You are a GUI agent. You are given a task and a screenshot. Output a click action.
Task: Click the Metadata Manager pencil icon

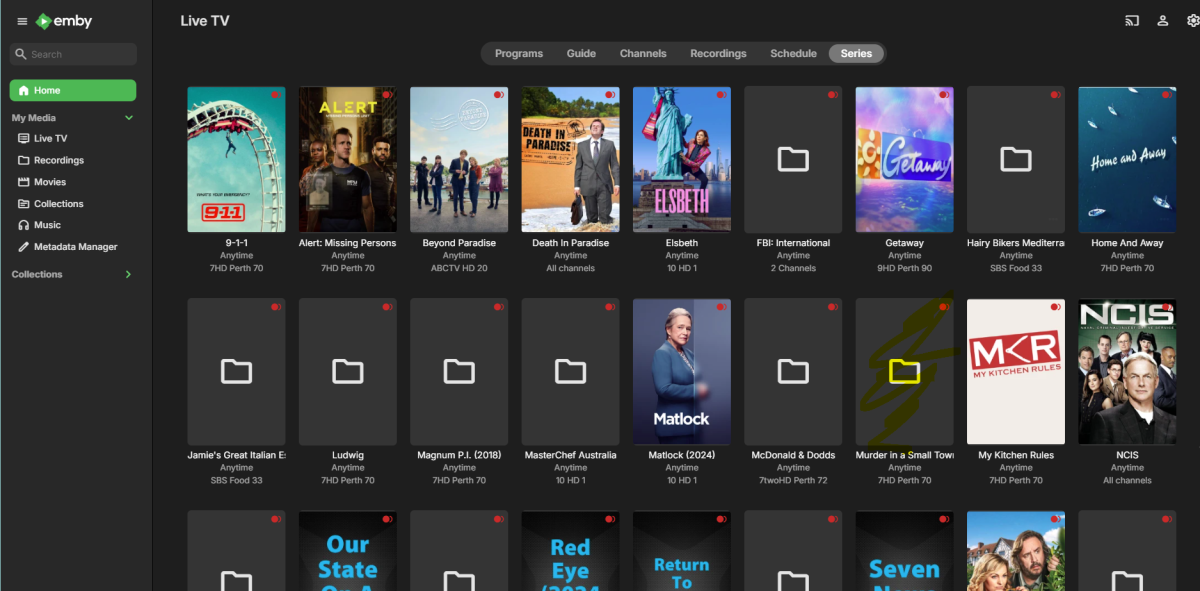coord(24,247)
